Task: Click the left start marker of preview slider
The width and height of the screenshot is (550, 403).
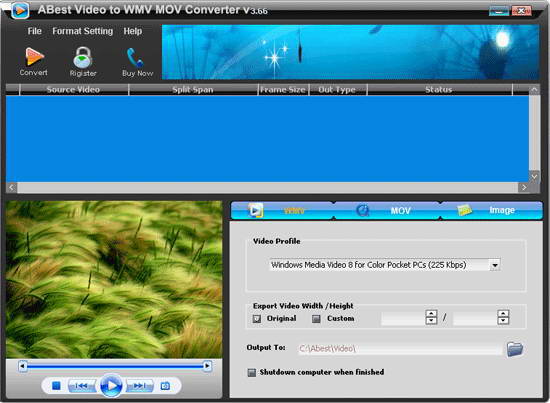Action: tap(23, 366)
